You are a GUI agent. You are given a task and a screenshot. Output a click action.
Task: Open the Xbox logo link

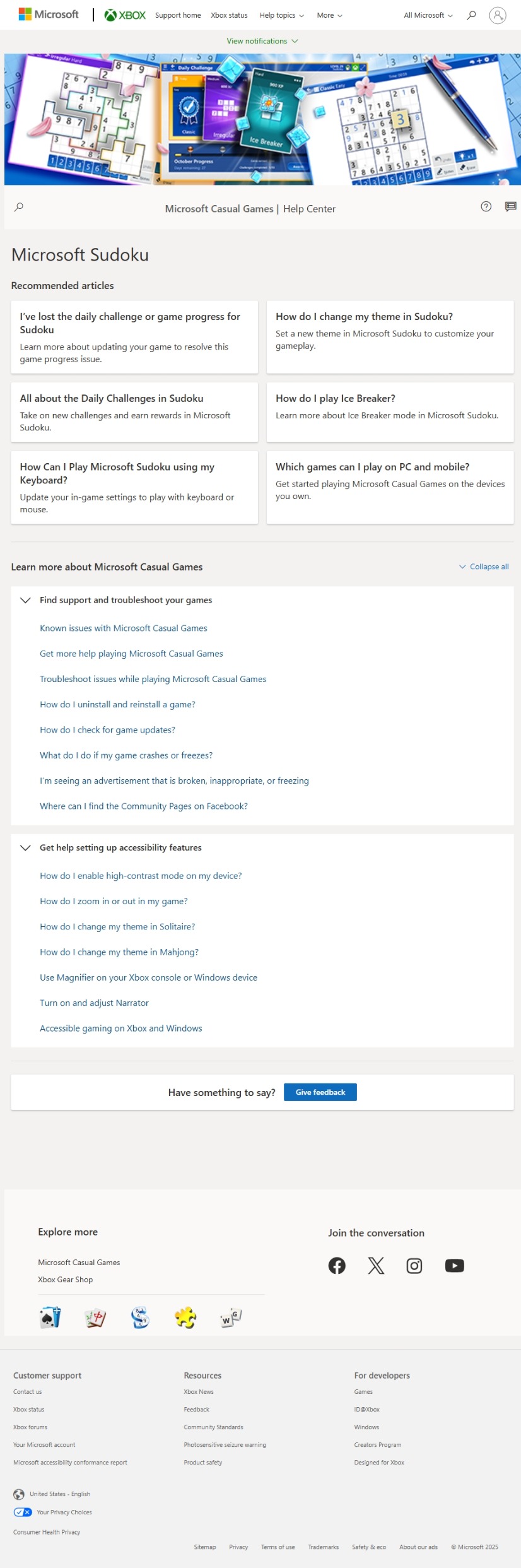[125, 15]
